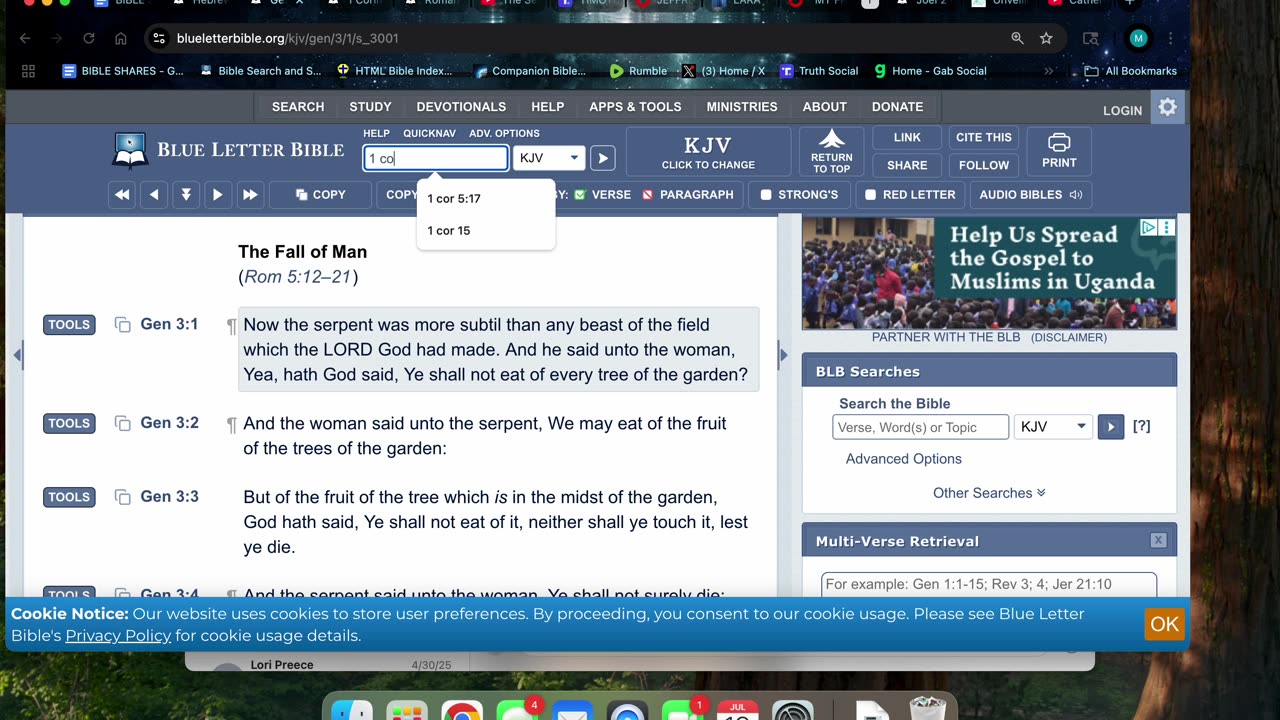Click the Uganda Gospel ad banner
Image resolution: width=1280 pixels, height=720 pixels.
point(989,274)
